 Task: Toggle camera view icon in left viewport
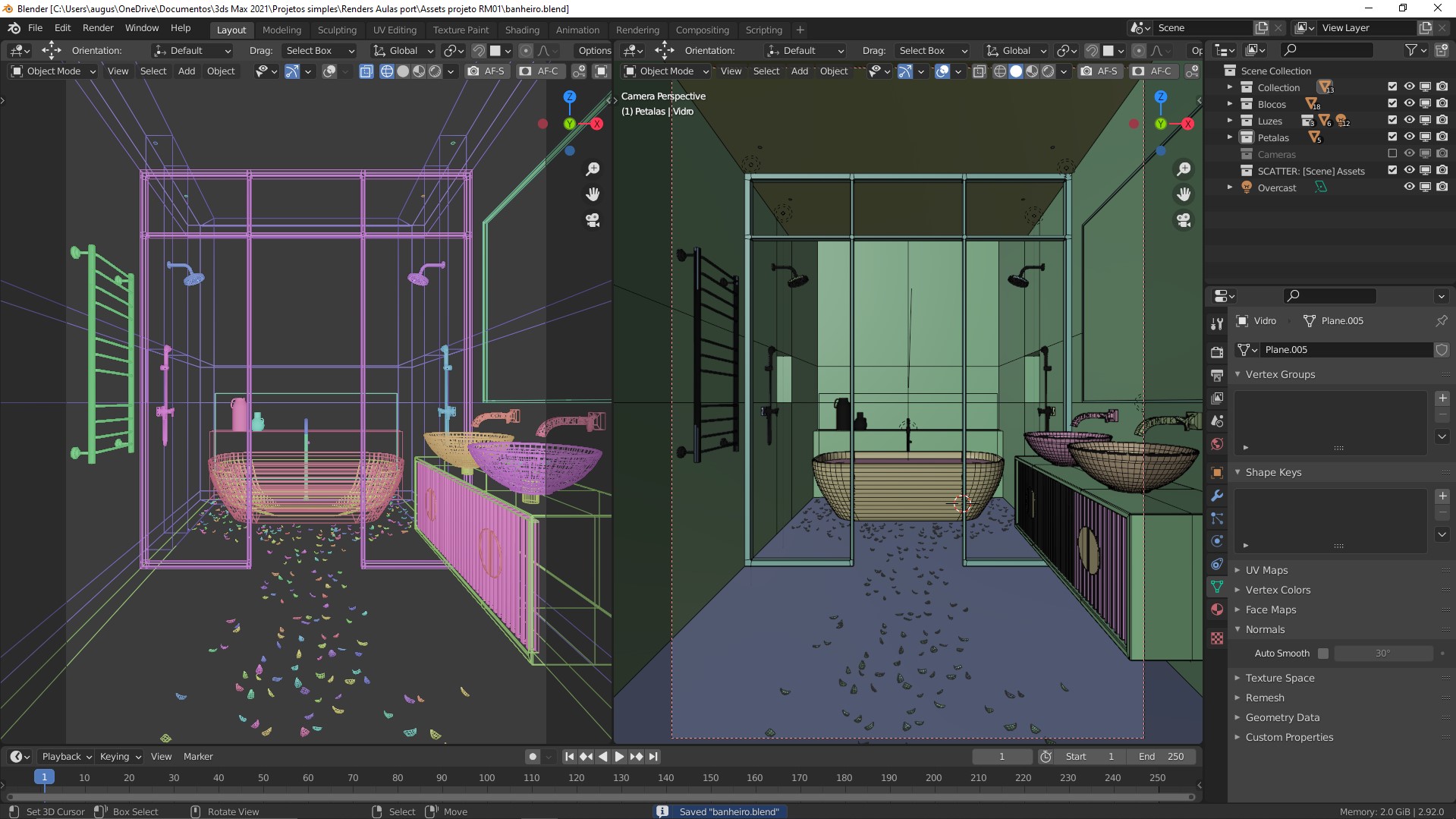[x=593, y=220]
